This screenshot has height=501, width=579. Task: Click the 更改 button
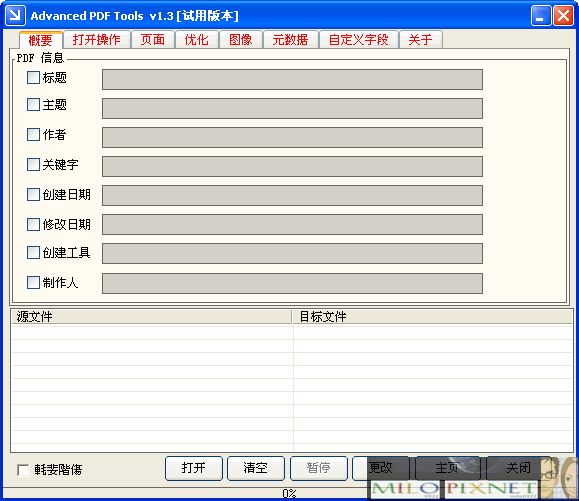[x=381, y=468]
